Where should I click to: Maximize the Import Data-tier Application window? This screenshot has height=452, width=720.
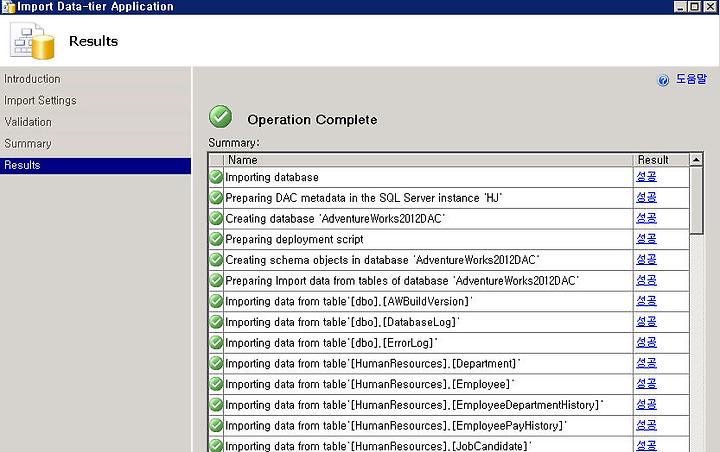[x=695, y=7]
